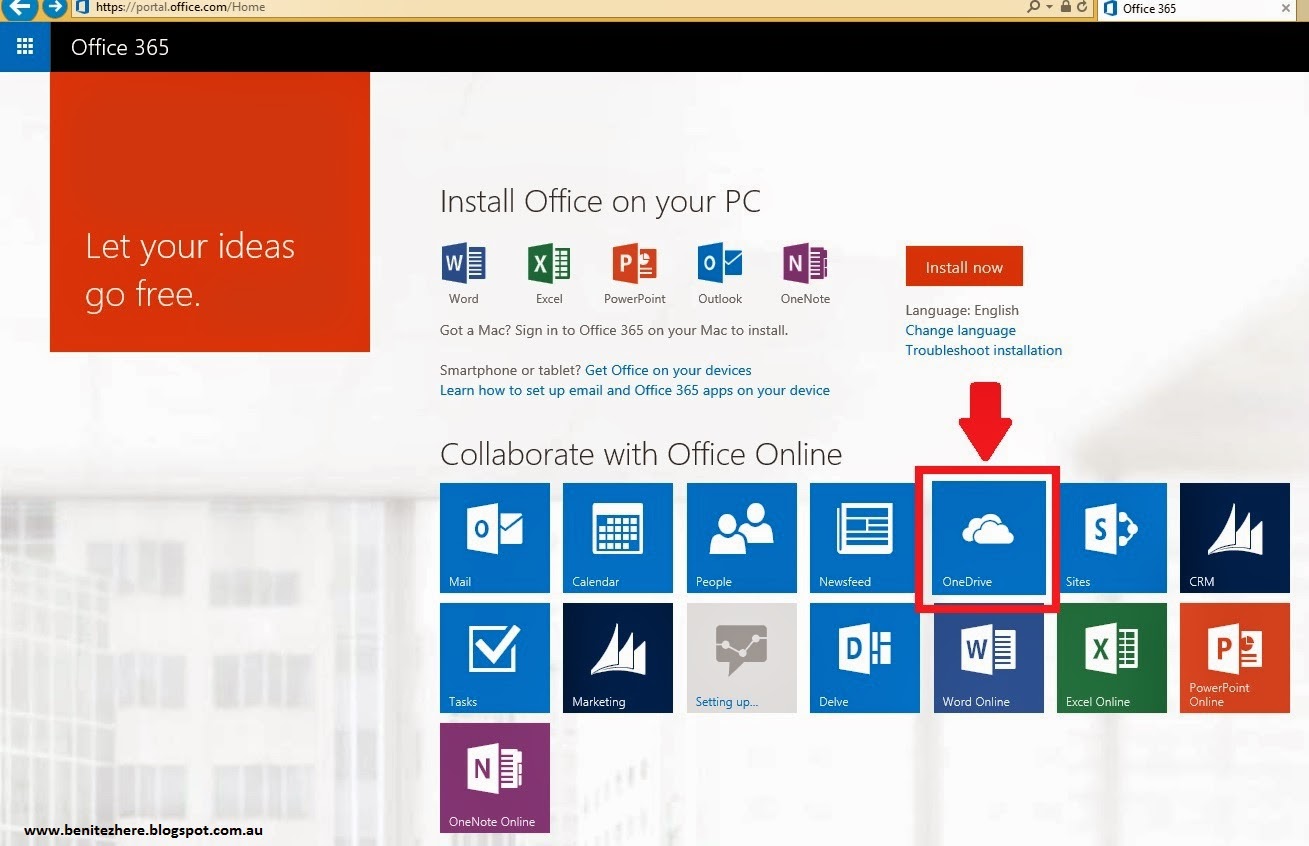Viewport: 1309px width, 846px height.
Task: Click the OneNote install icon
Action: pyautogui.click(x=805, y=264)
